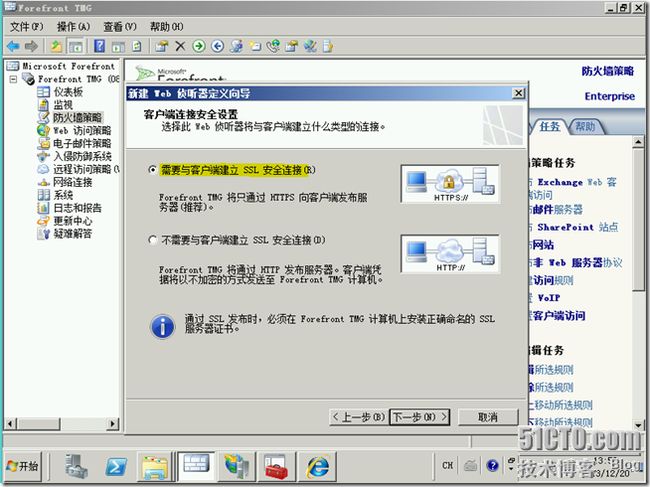
Task: Open 更新中心 node
Action: click(x=73, y=221)
